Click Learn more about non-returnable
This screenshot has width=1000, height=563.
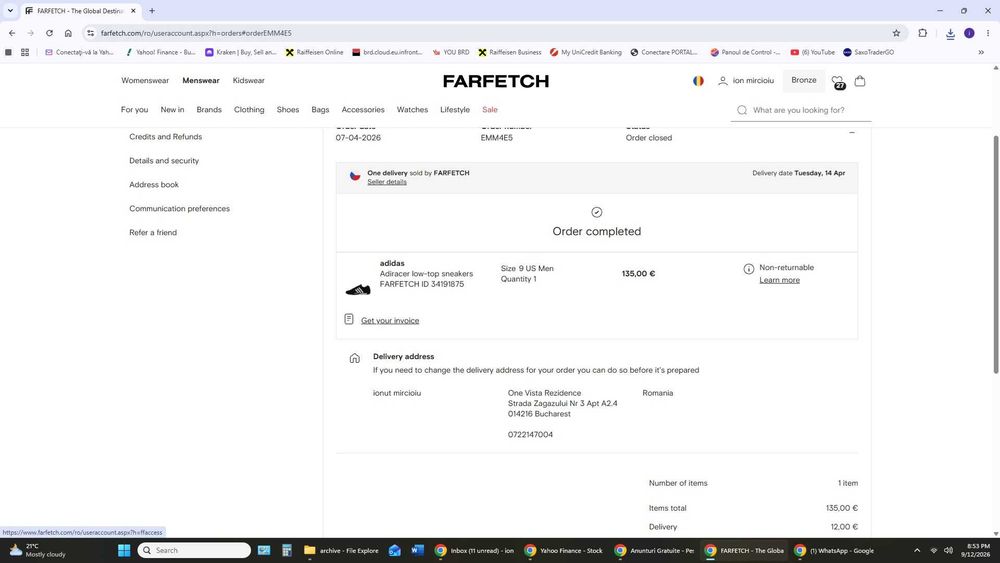779,280
